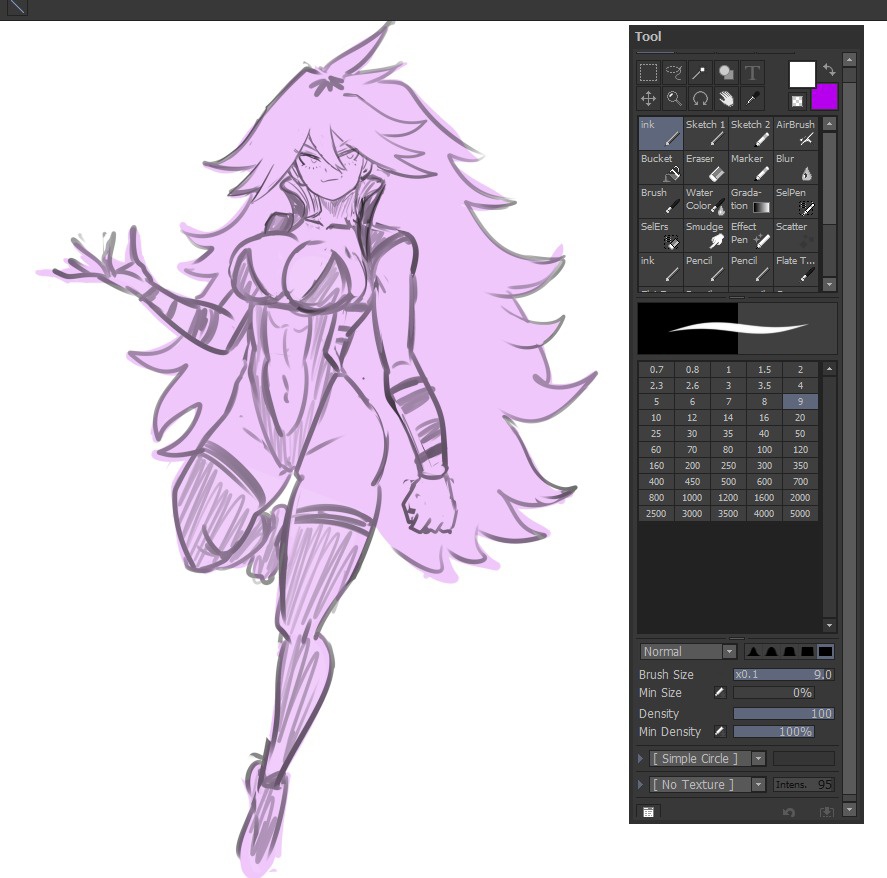Open the tool settings list icon
Viewport: 887px width, 878px height.
pyautogui.click(x=648, y=812)
